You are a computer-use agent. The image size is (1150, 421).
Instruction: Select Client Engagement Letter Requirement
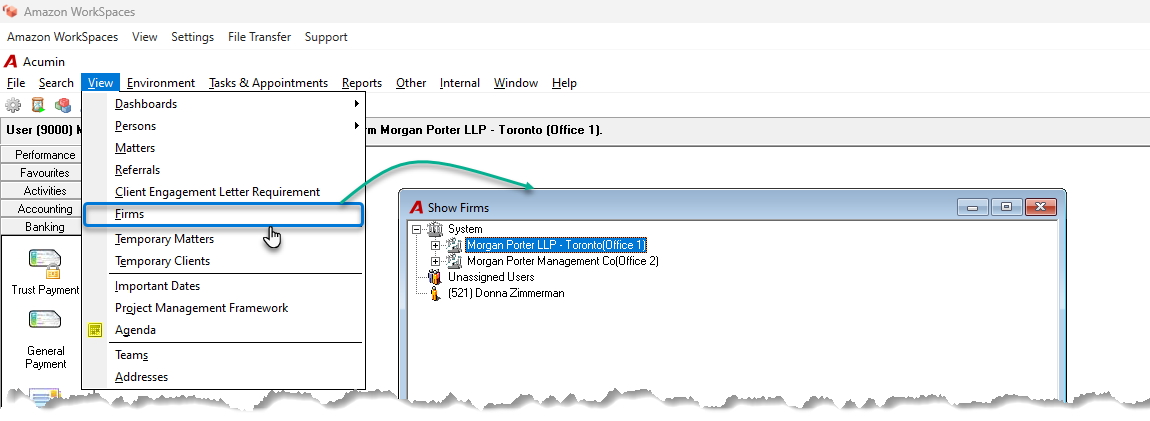pos(224,192)
